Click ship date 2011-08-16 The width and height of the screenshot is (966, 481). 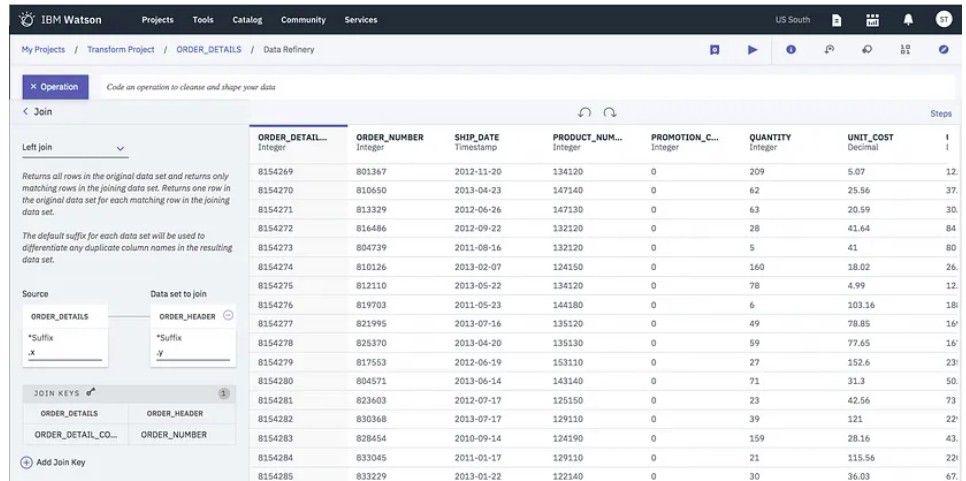pyautogui.click(x=478, y=248)
